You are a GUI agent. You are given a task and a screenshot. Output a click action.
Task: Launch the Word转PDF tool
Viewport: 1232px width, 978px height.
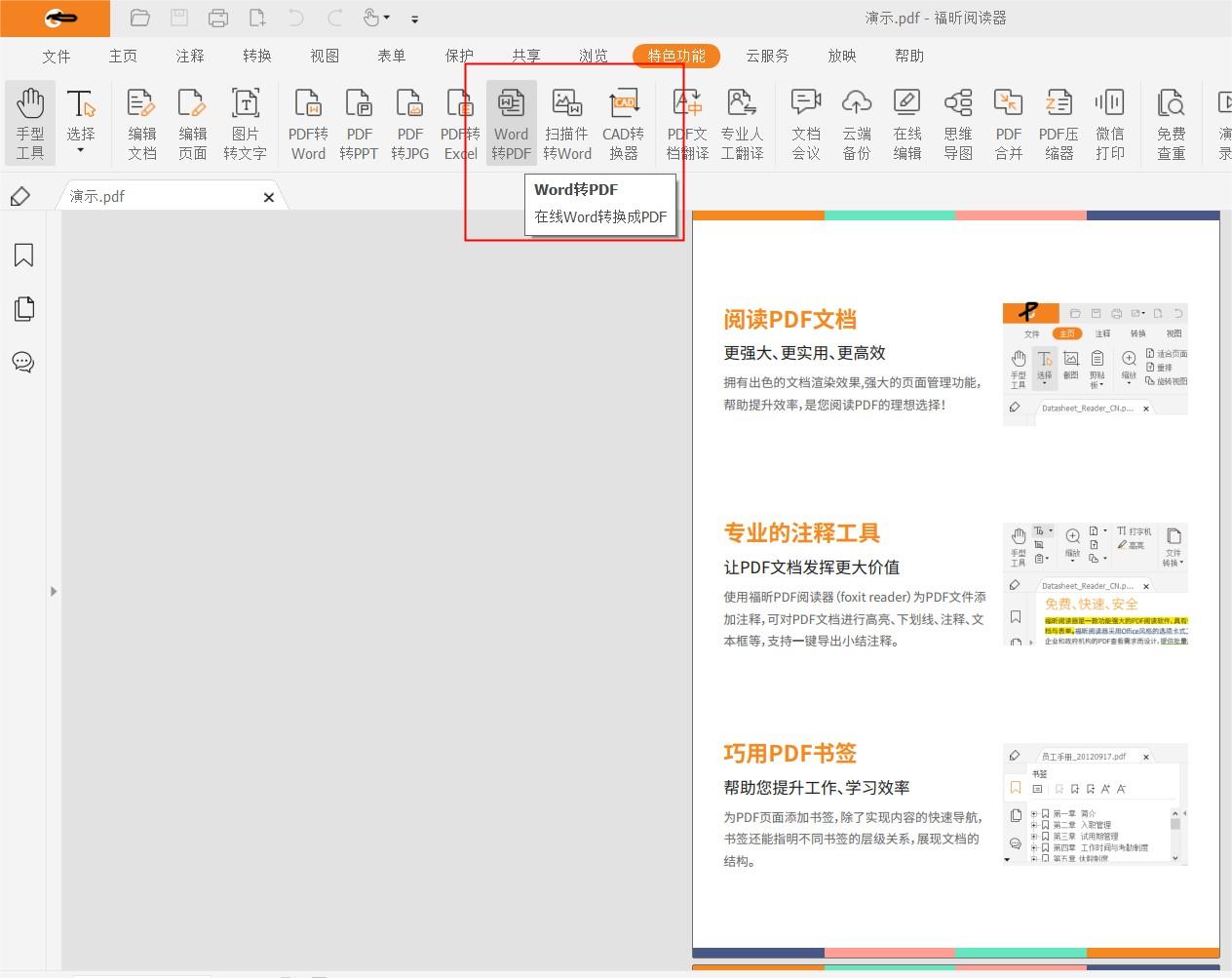click(510, 122)
